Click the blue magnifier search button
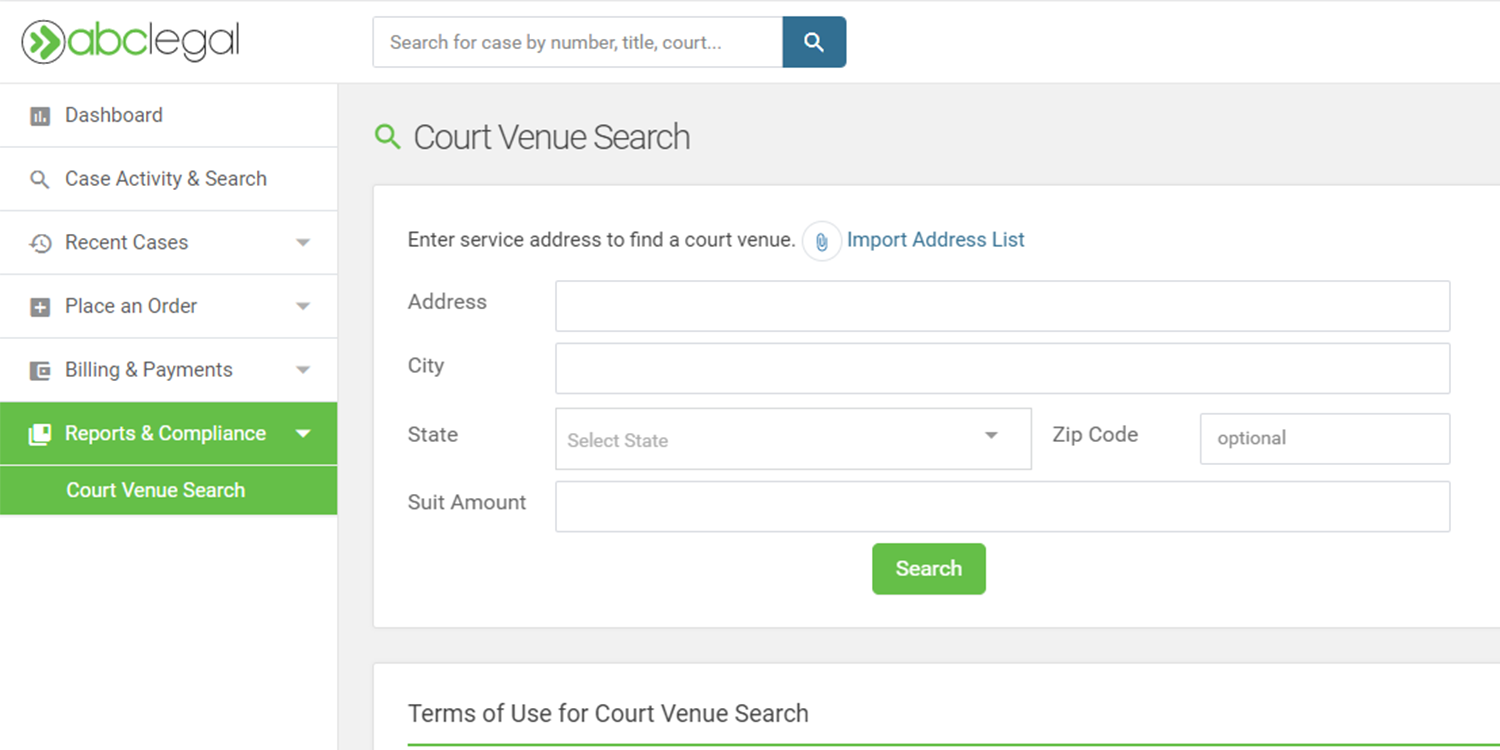Screen dimensions: 1500x750 tap(814, 42)
